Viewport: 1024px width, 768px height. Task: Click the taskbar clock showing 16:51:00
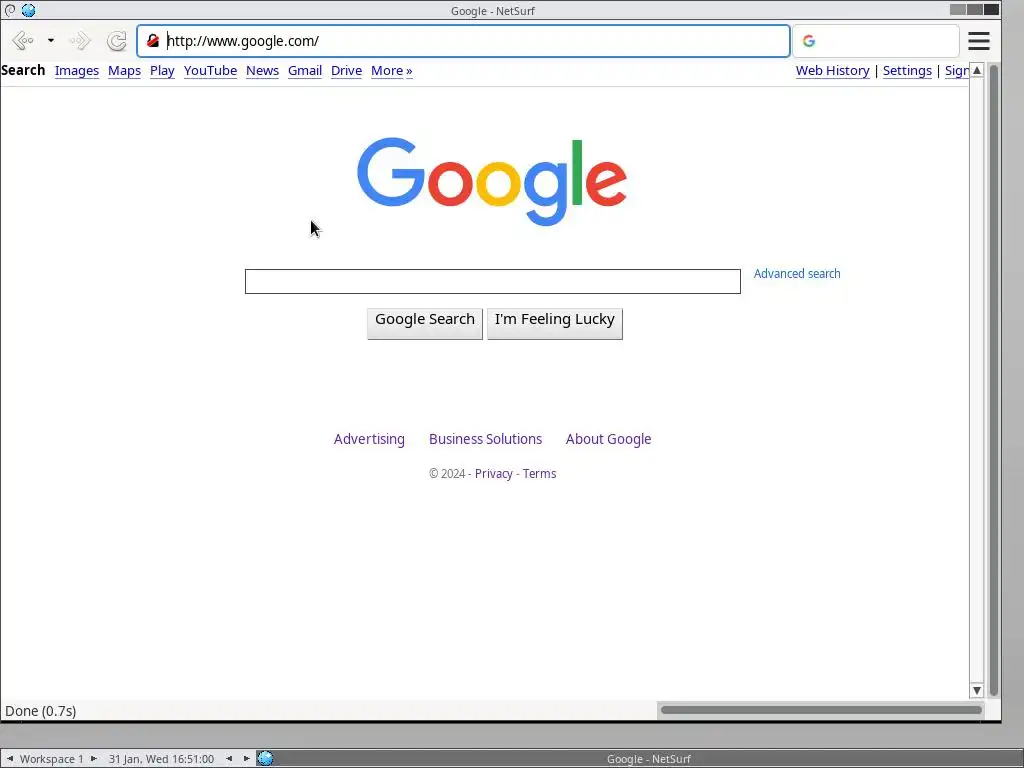pyautogui.click(x=161, y=759)
